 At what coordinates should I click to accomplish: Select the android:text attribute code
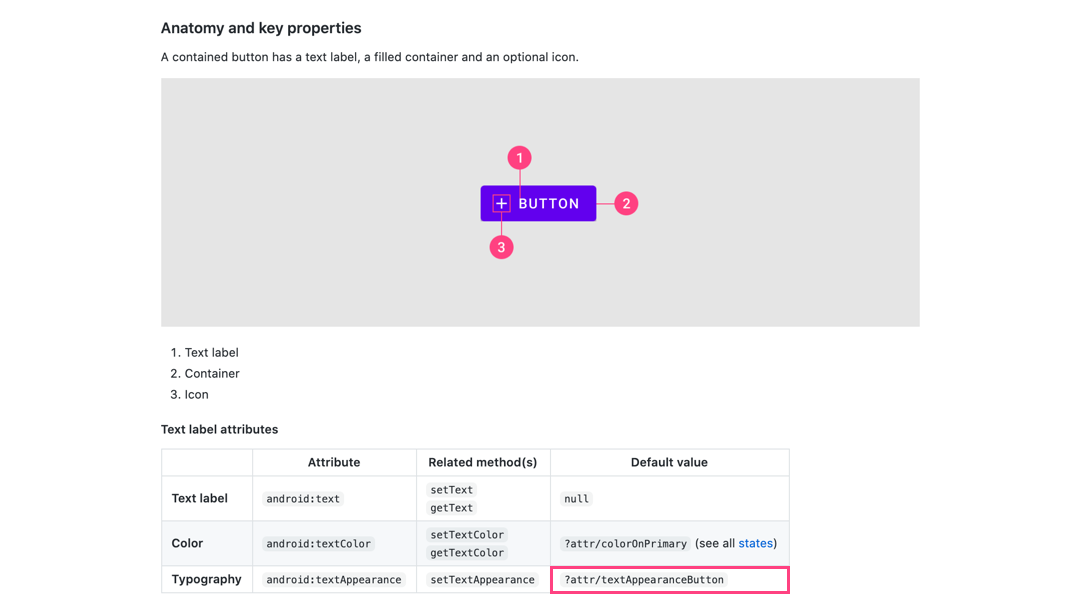pos(303,499)
